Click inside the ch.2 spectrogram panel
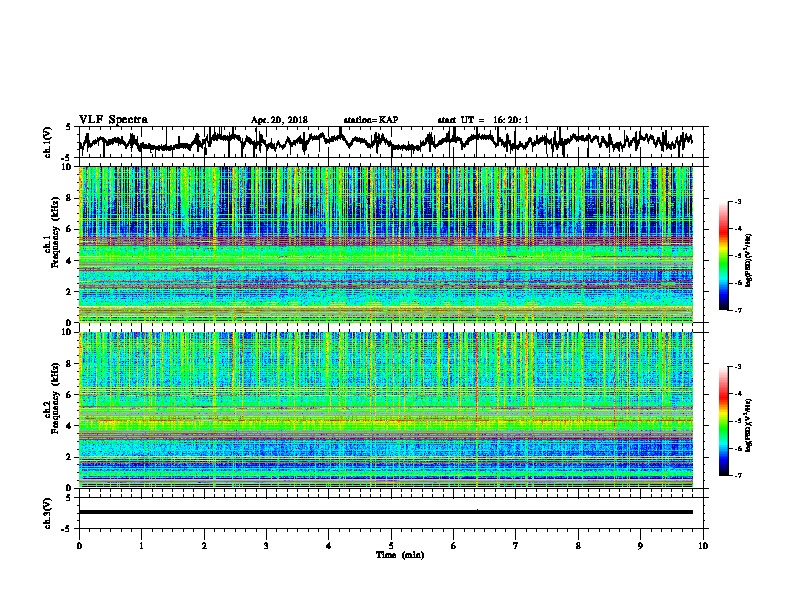Image resolution: width=792 pixels, height=612 pixels. point(386,410)
